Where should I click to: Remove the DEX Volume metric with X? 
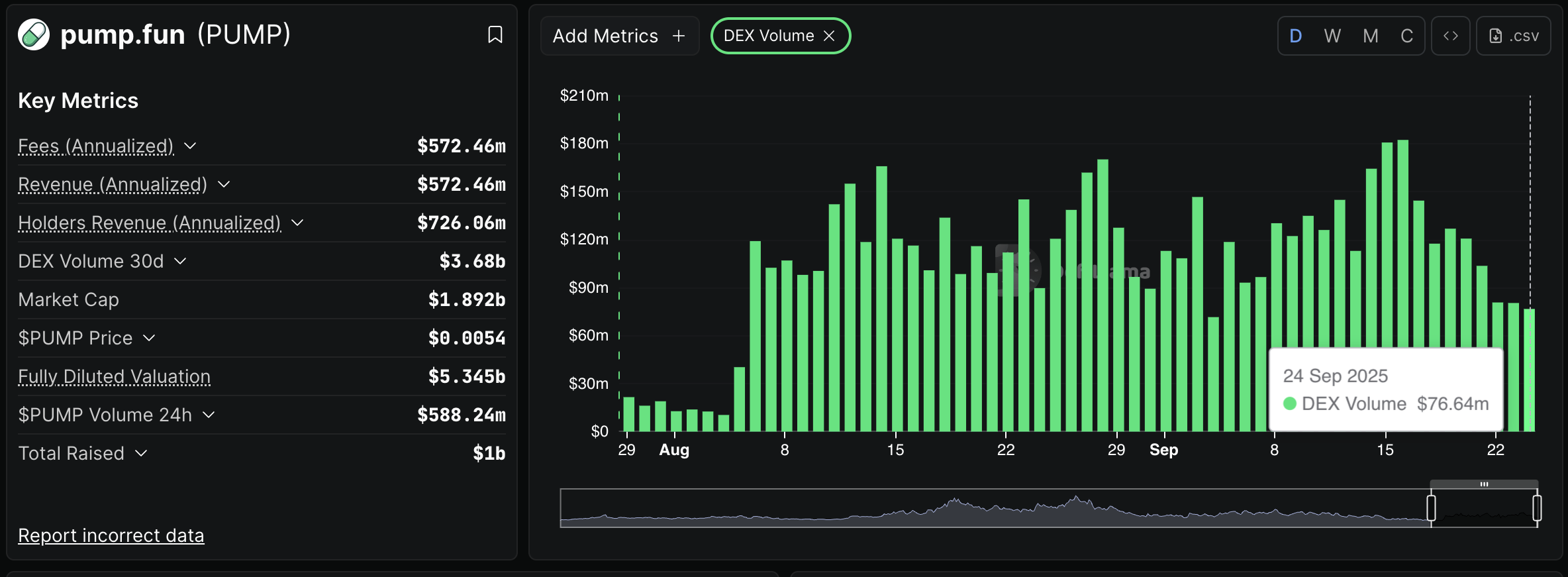click(x=829, y=36)
